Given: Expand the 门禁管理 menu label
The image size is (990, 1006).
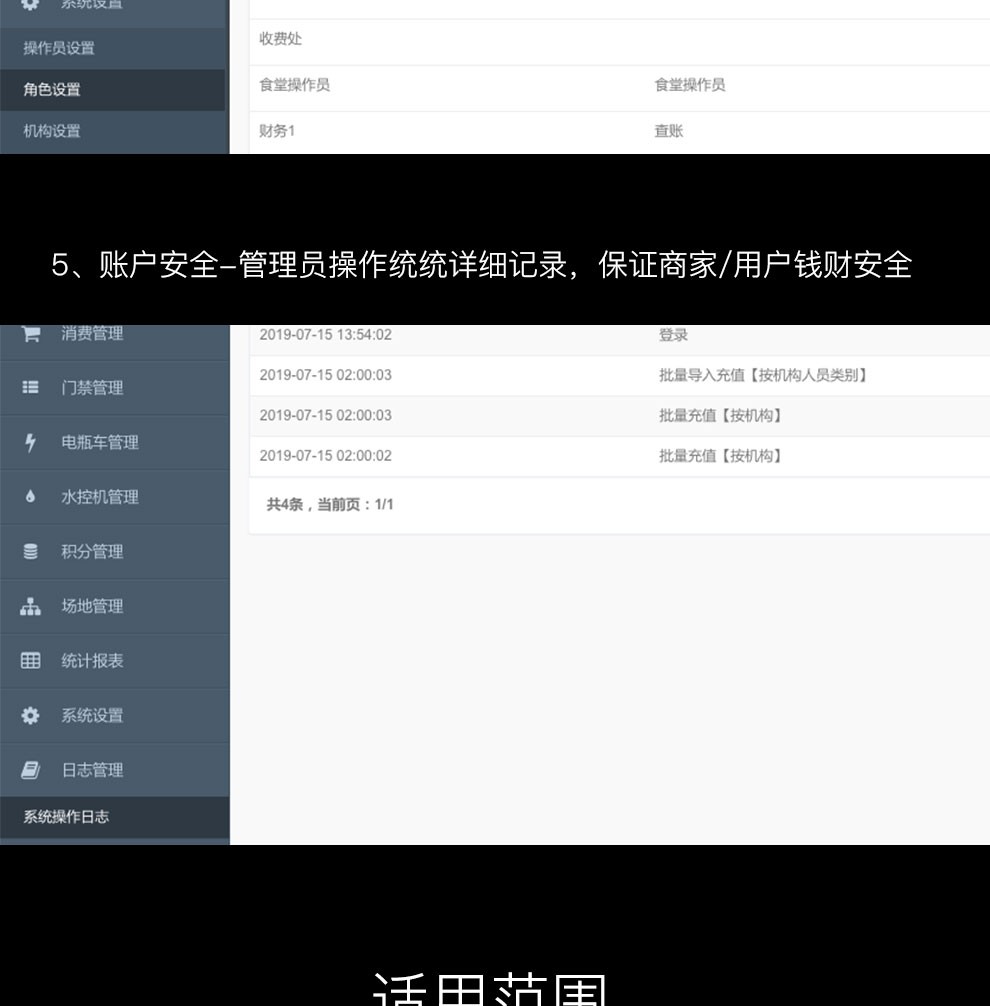Looking at the screenshot, I should [92, 388].
